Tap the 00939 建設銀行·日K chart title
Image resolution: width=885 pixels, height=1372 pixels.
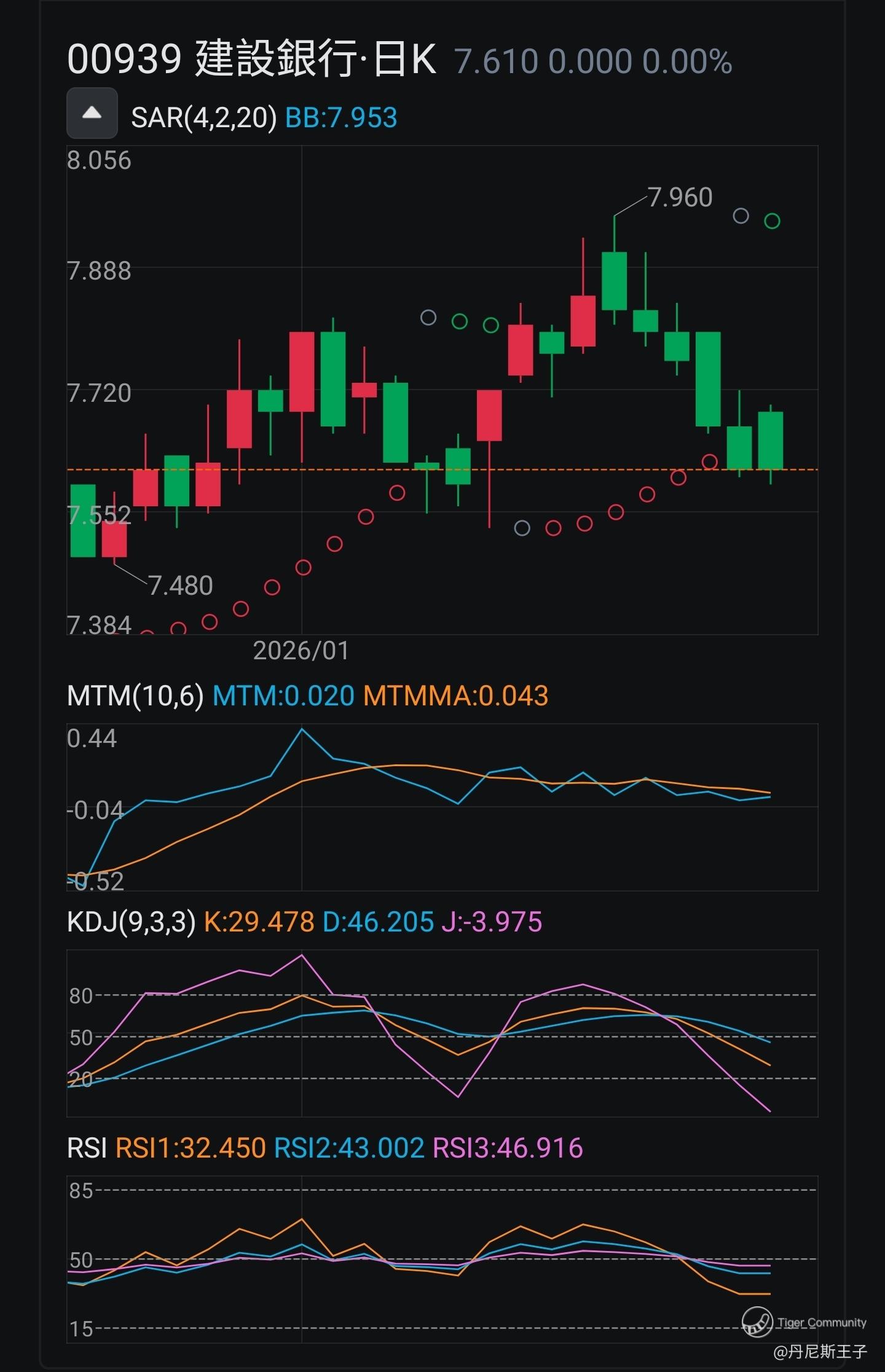click(x=251, y=60)
